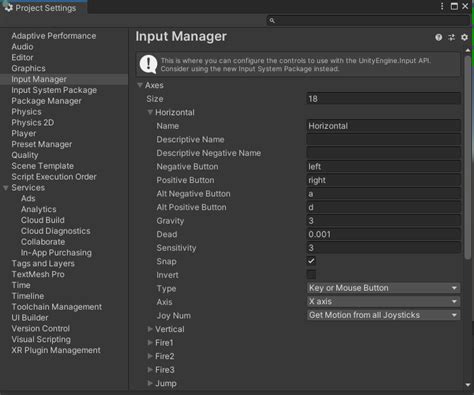Select UI Builder settings

coord(30,318)
